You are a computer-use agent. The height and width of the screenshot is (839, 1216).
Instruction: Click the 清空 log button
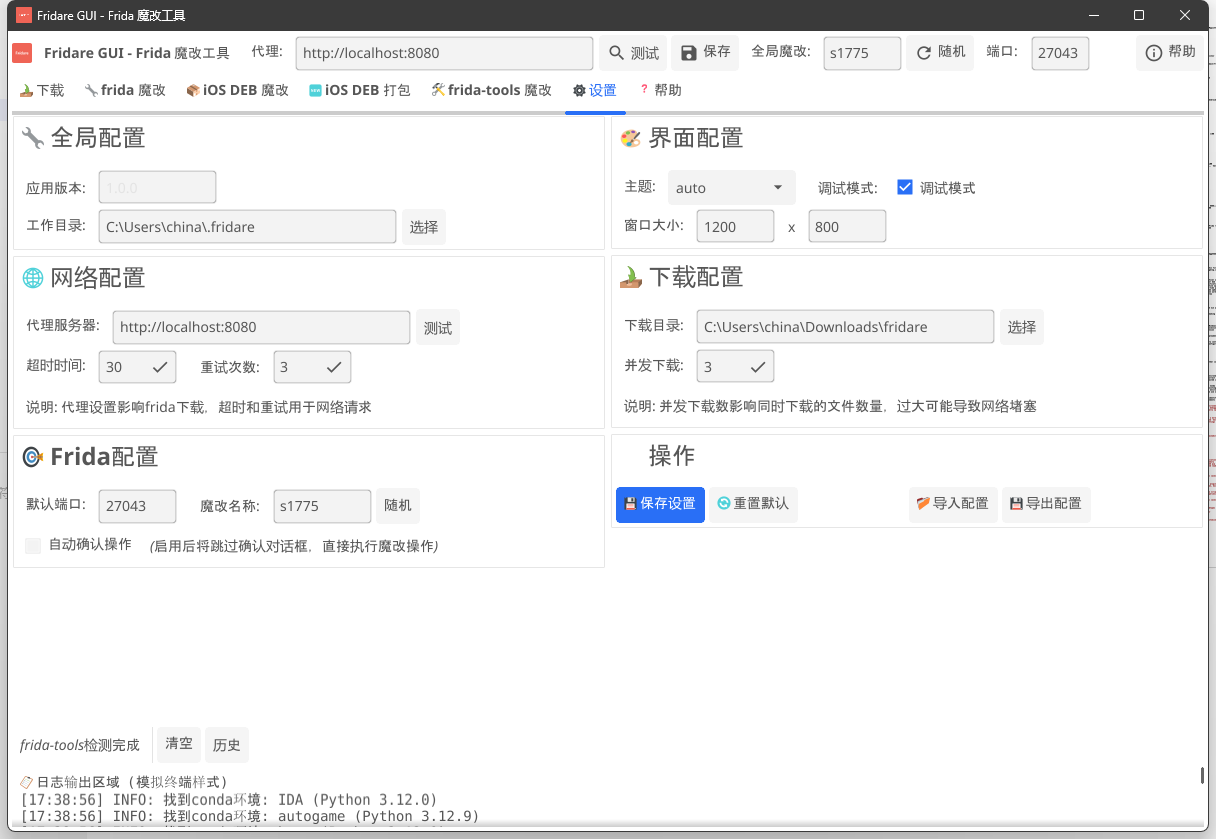coord(179,744)
